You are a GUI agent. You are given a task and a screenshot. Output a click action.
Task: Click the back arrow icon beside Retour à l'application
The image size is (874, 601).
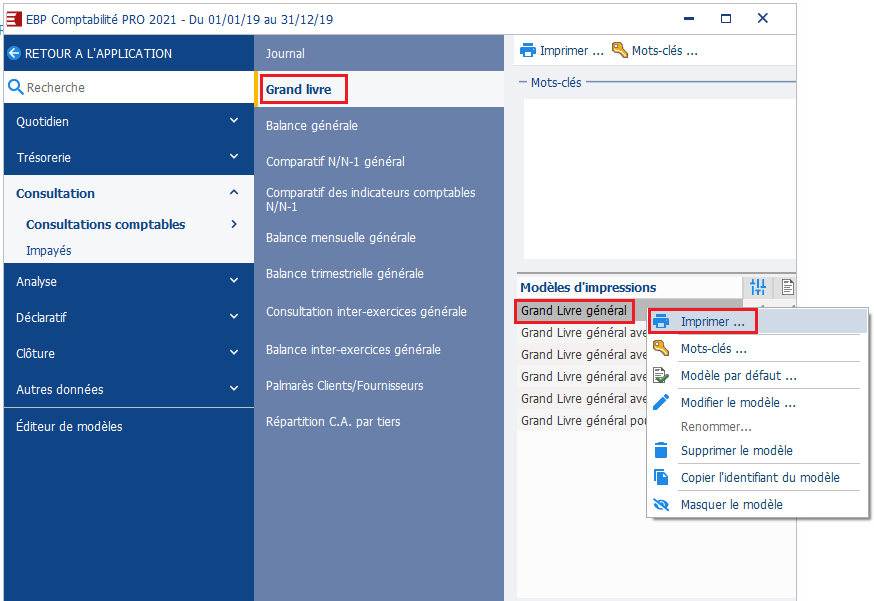click(x=14, y=54)
